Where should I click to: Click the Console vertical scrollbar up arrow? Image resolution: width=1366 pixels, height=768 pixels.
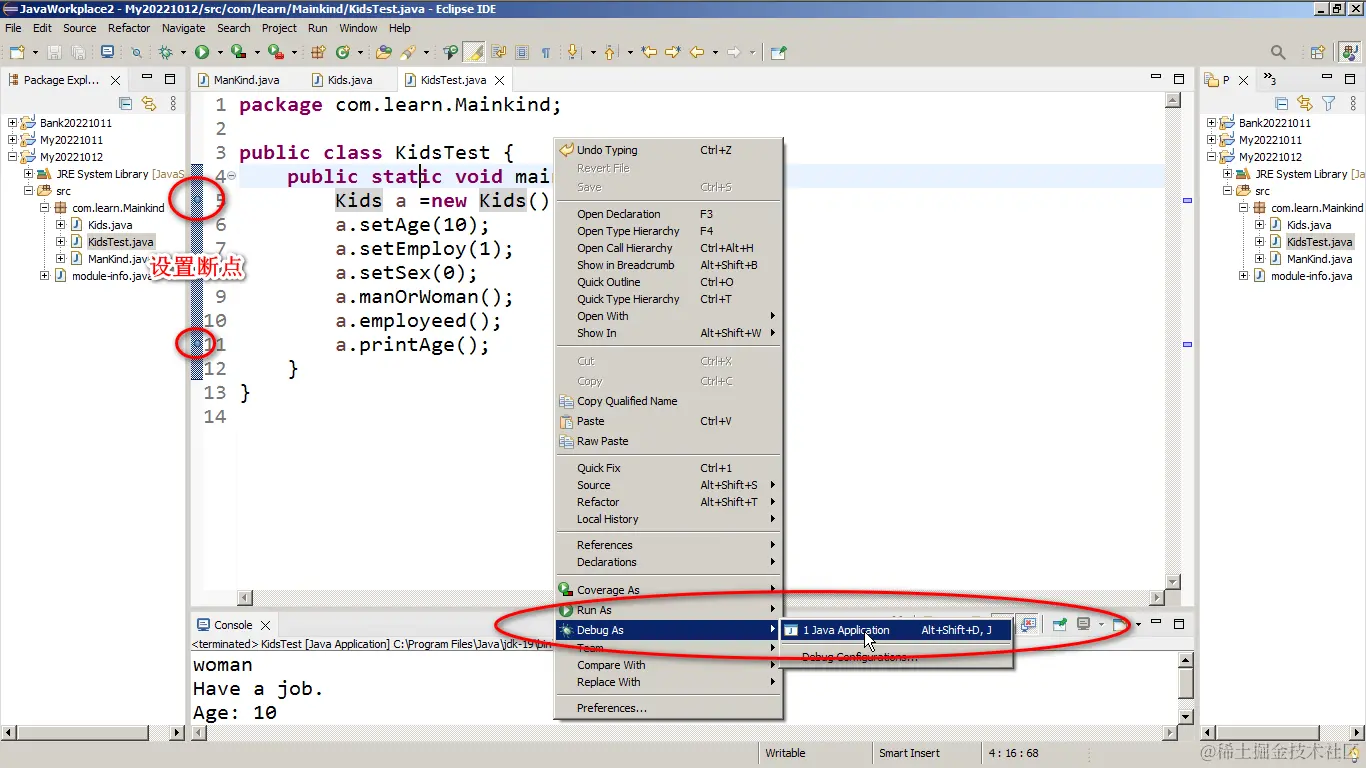coord(1187,662)
